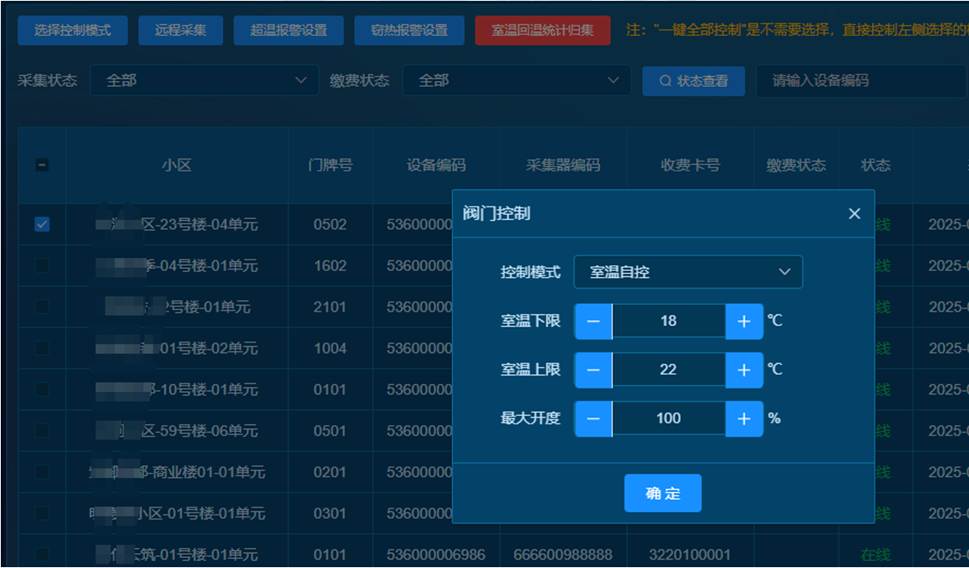Click plus icon for 室温下限
The height and width of the screenshot is (568, 969).
point(743,321)
